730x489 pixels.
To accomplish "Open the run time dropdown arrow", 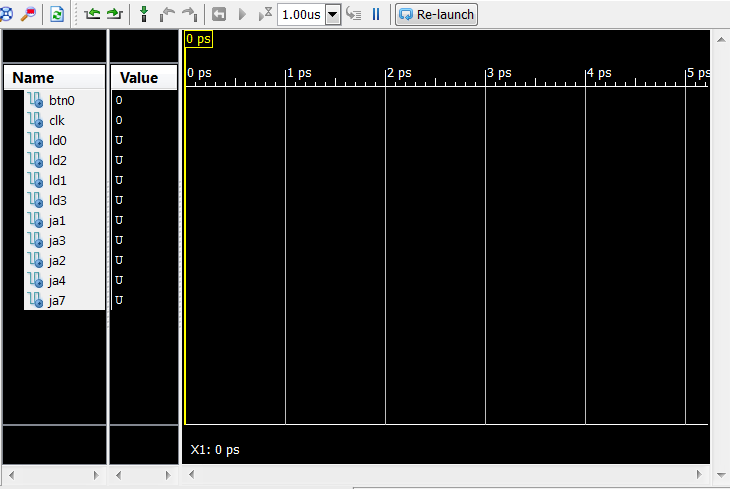I will coord(332,14).
